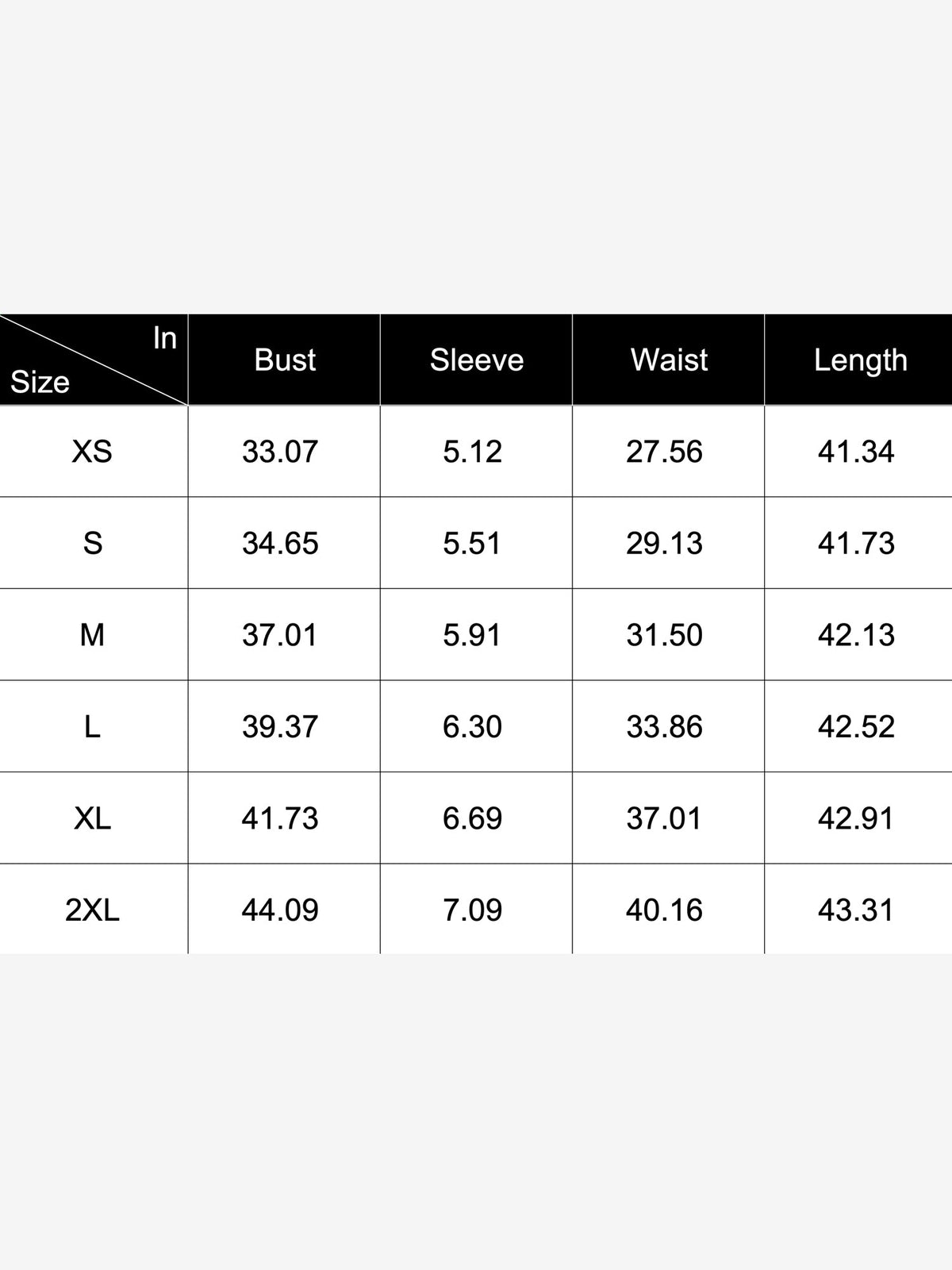Click the Waist column header

click(x=669, y=360)
